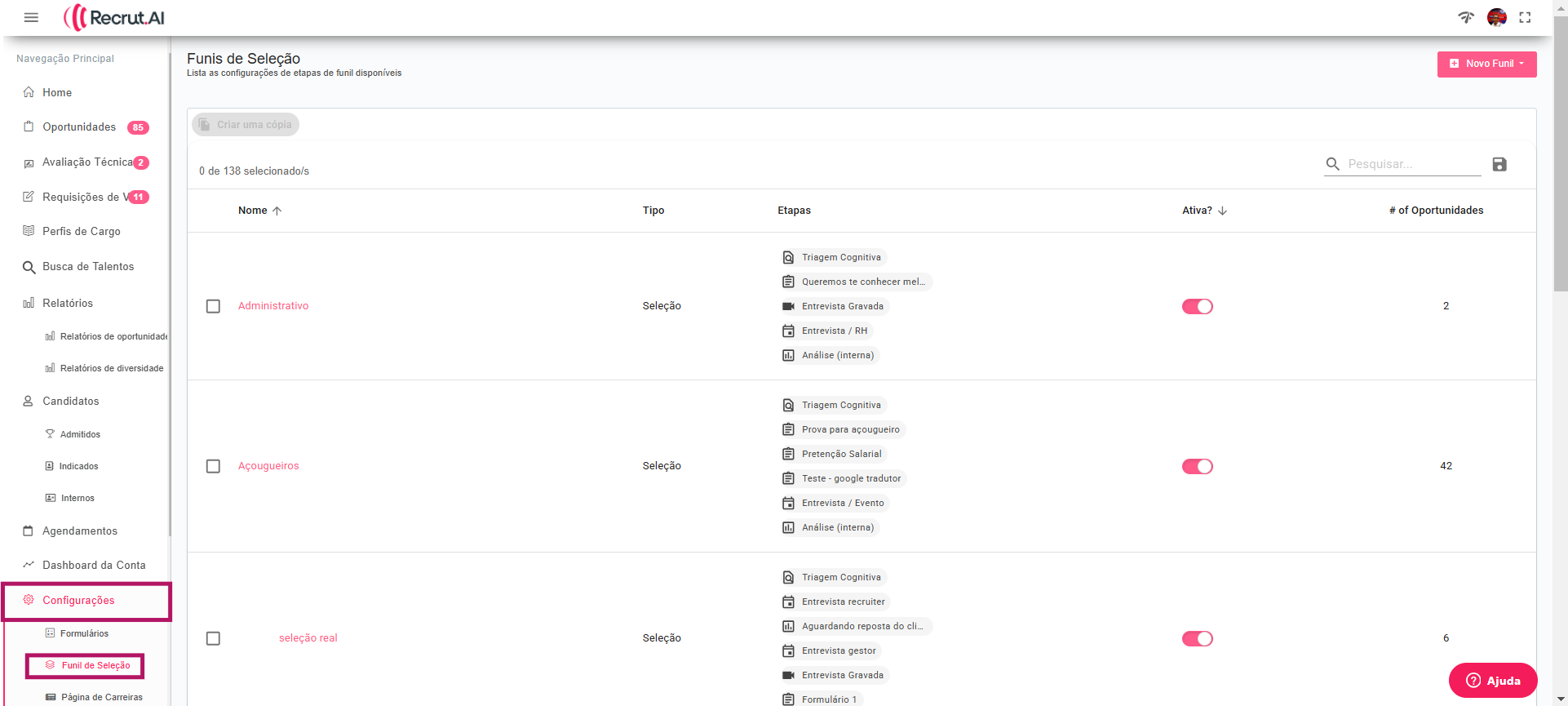Viewport: 1568px width, 706px height.
Task: Click the Entrevista Gravada camera icon in Administrativo
Action: 788,306
